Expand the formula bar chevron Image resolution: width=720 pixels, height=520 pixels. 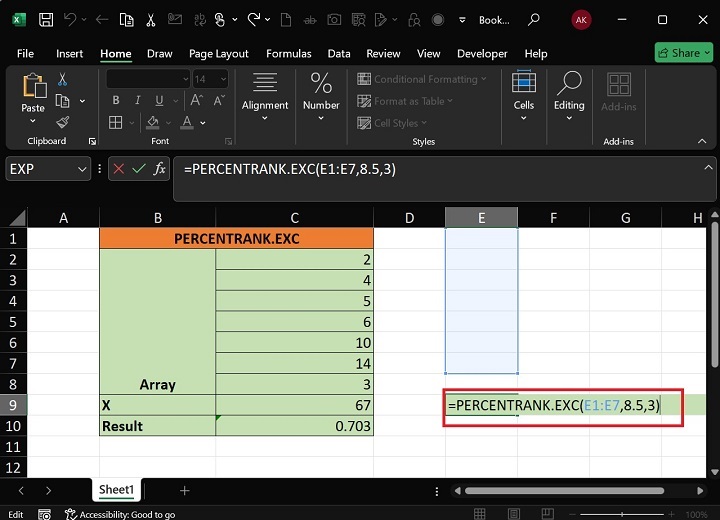(x=708, y=168)
